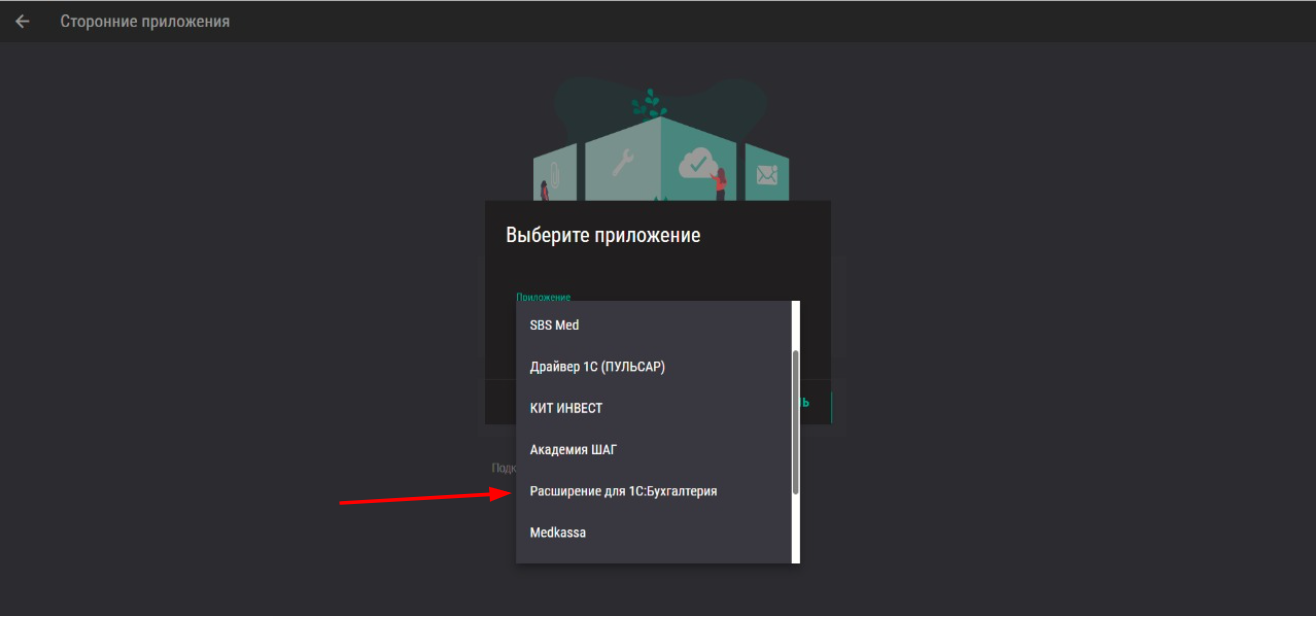Image resolution: width=1316 pixels, height=619 pixels.
Task: Click the Сторонние приложения page title
Action: pos(145,21)
